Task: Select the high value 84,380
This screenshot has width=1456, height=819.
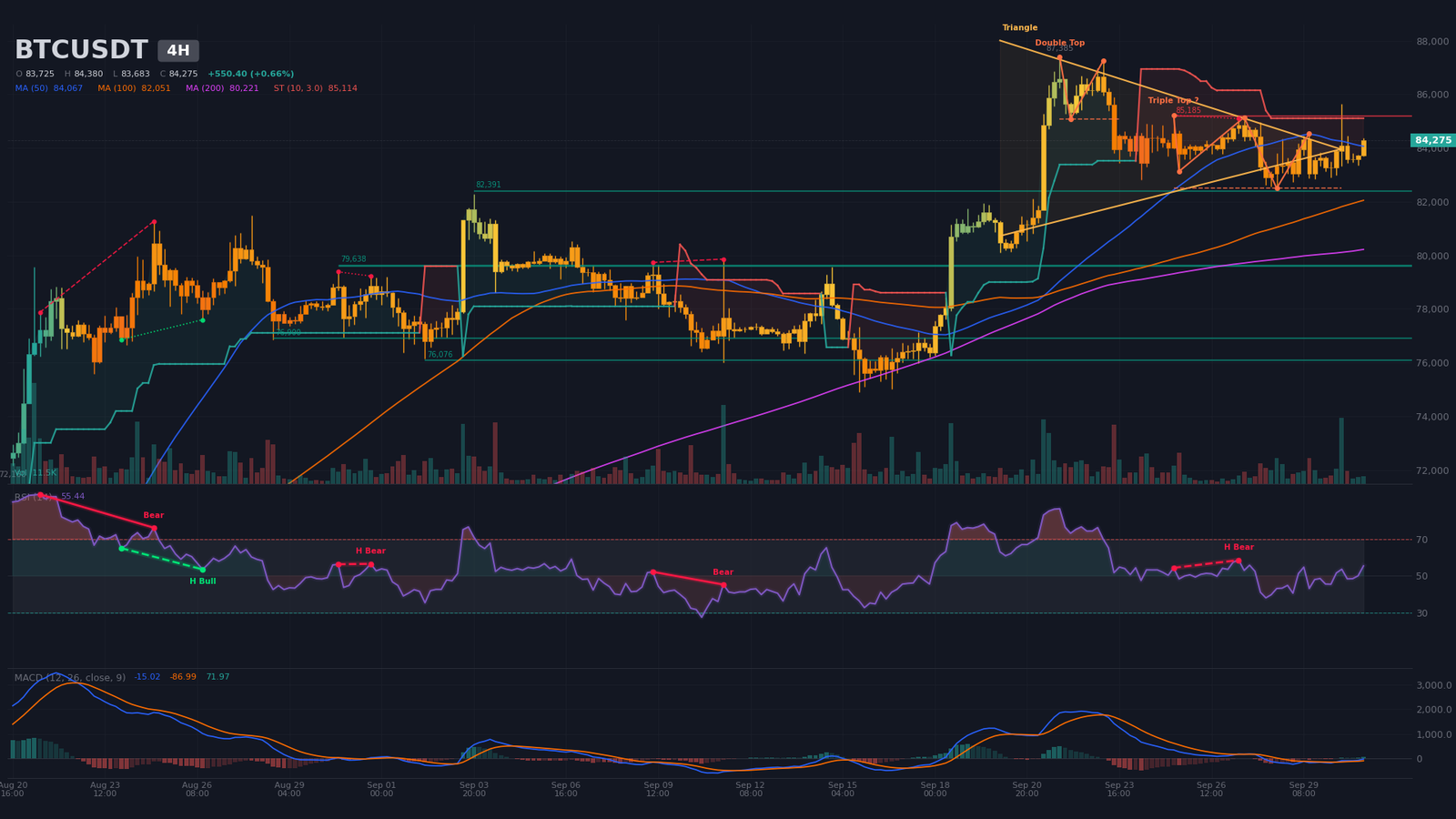Action: 88,74
